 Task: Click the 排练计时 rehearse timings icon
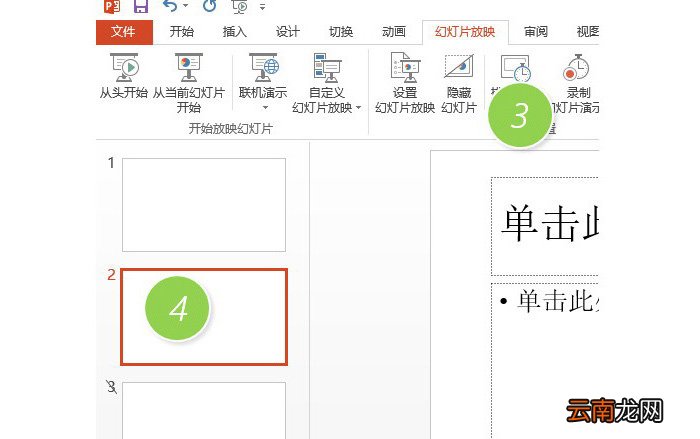point(515,68)
